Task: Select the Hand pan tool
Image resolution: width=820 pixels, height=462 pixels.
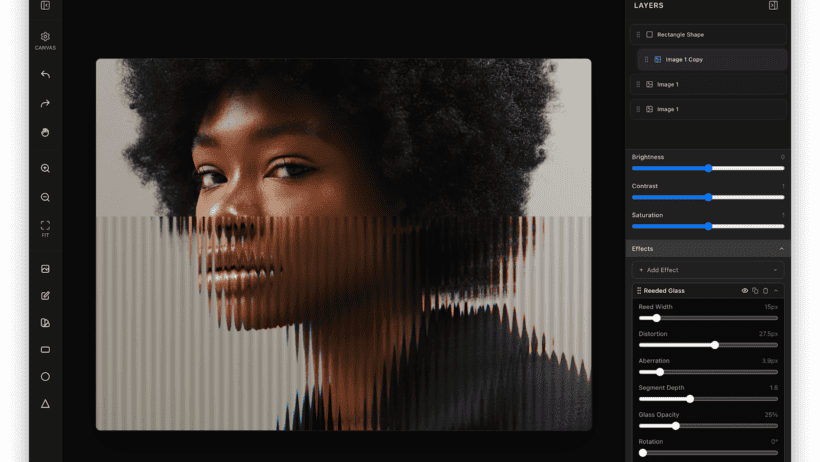Action: point(45,132)
